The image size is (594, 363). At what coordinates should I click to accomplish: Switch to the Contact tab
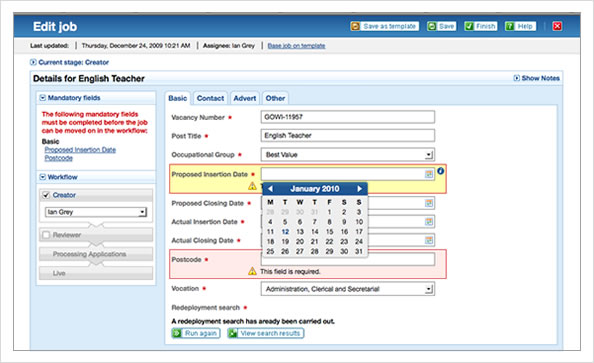pyautogui.click(x=210, y=98)
